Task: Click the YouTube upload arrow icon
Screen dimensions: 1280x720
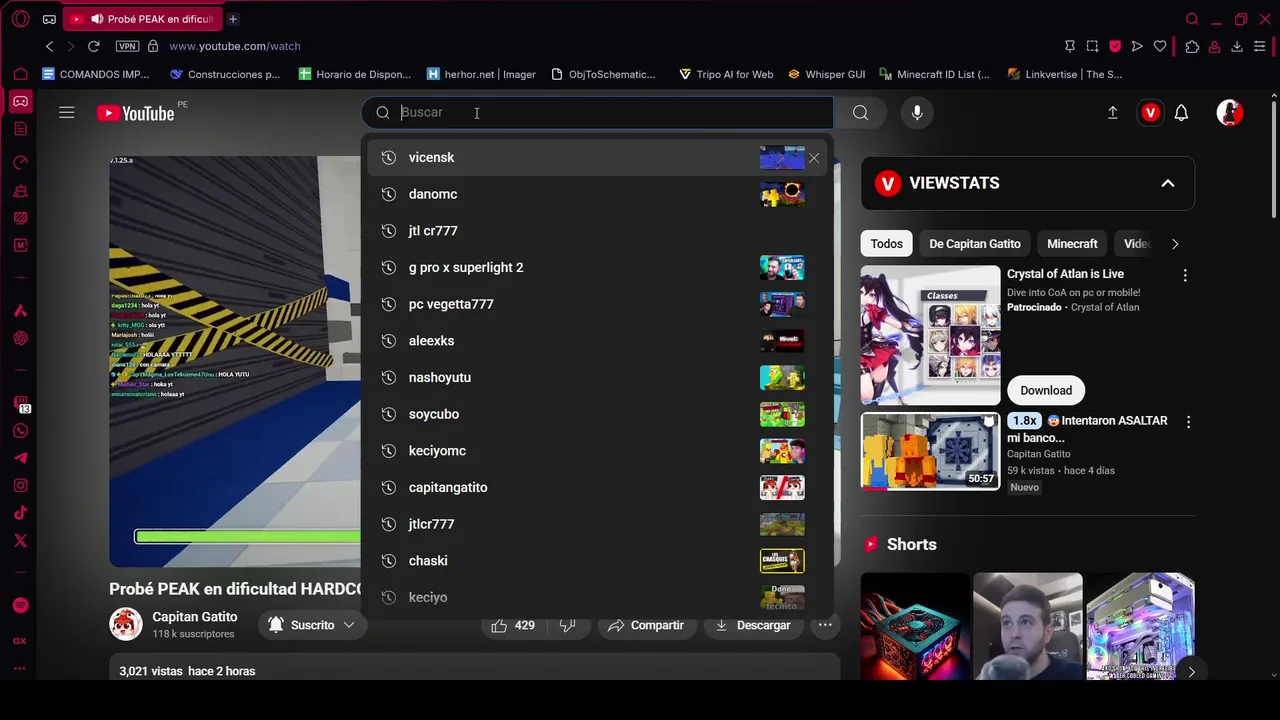Action: (1112, 113)
